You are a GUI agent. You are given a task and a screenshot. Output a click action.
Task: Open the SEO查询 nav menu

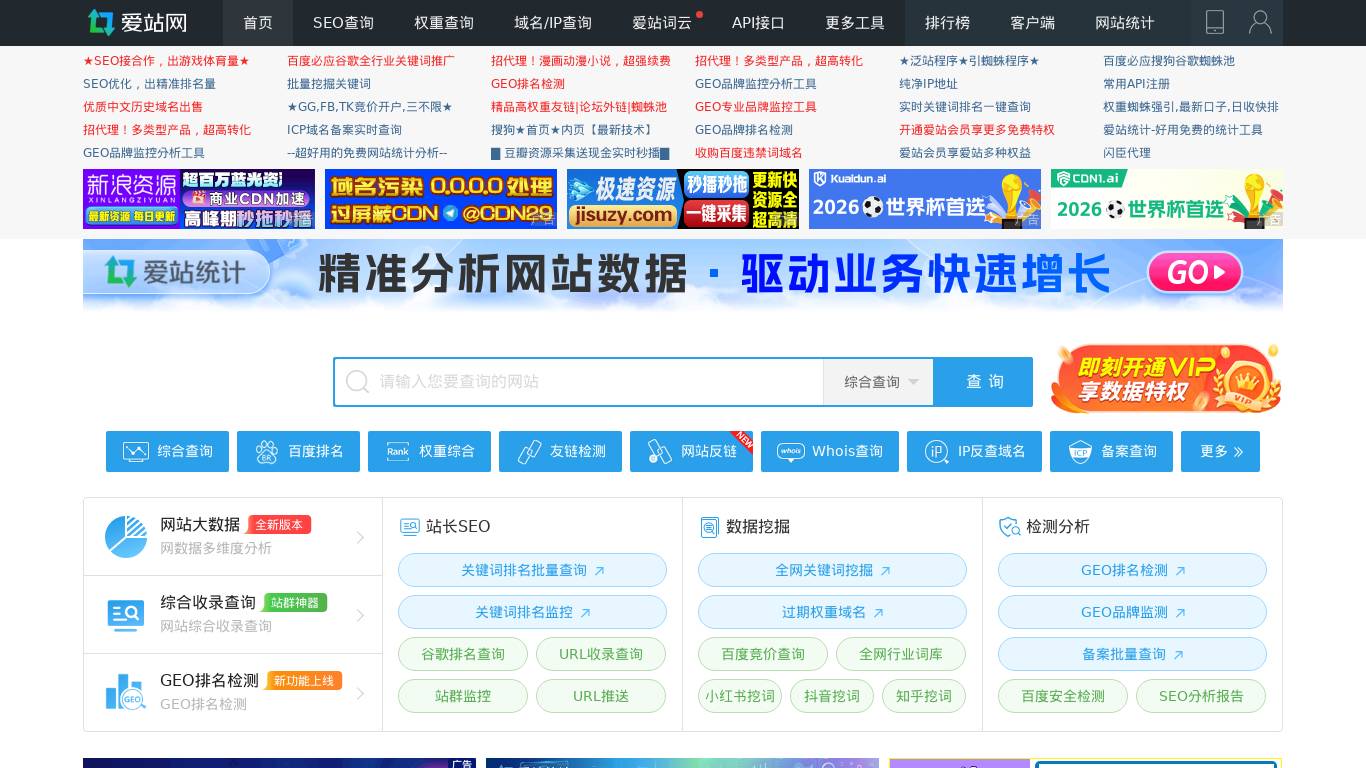pos(343,23)
